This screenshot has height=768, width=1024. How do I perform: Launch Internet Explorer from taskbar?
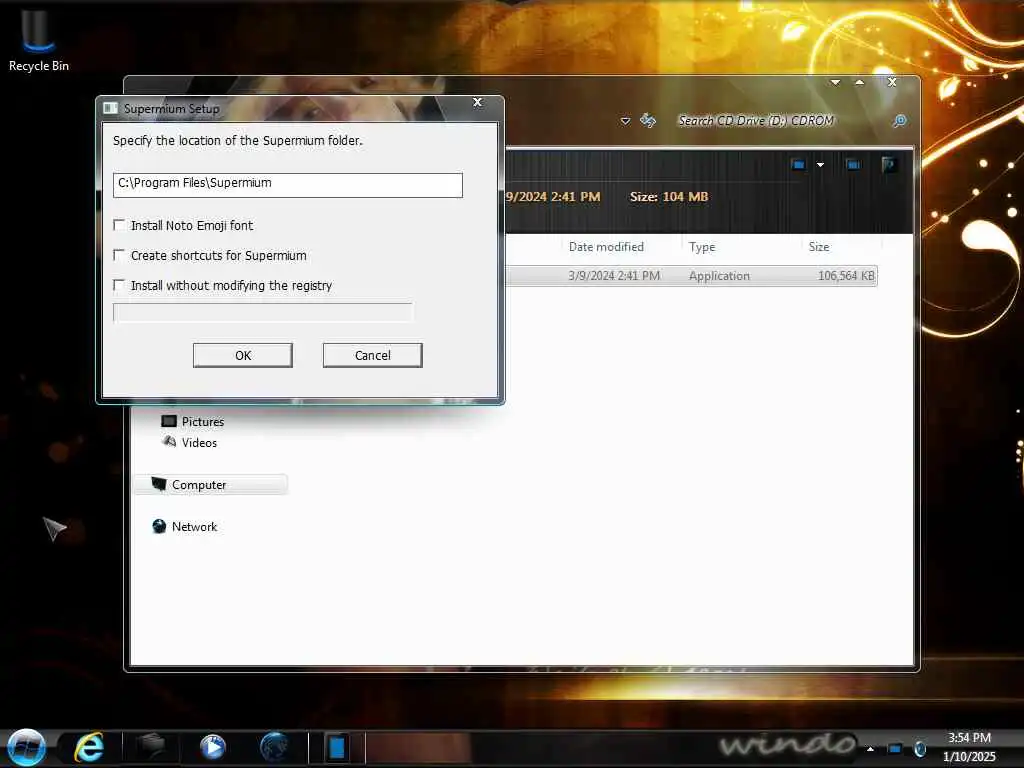pos(89,747)
